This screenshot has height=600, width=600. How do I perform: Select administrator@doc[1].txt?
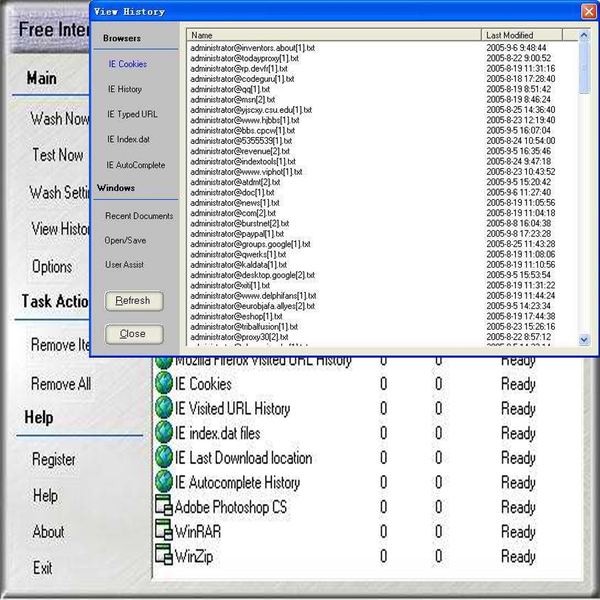point(232,192)
